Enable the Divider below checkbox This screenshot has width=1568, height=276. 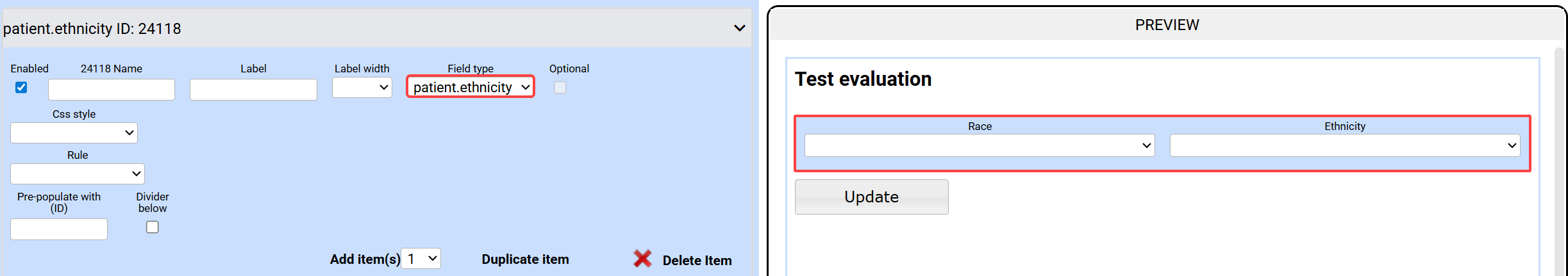pyautogui.click(x=153, y=227)
